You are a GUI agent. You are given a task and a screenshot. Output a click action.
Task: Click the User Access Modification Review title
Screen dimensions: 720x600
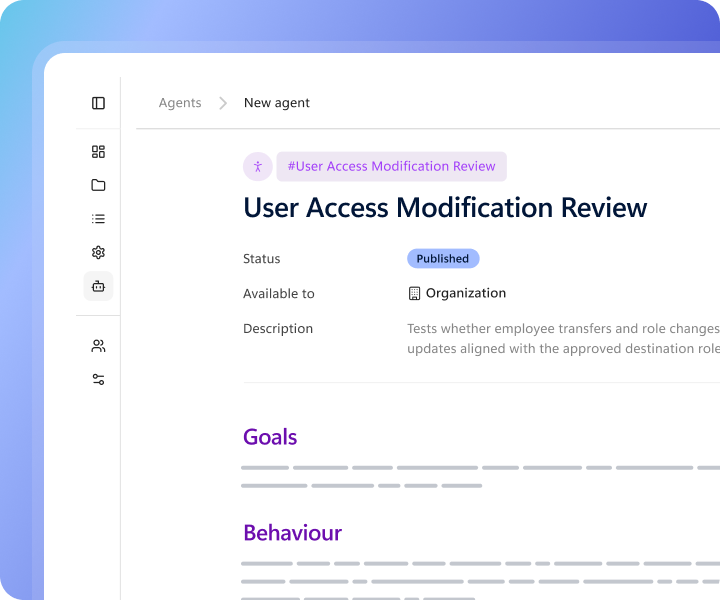click(445, 207)
